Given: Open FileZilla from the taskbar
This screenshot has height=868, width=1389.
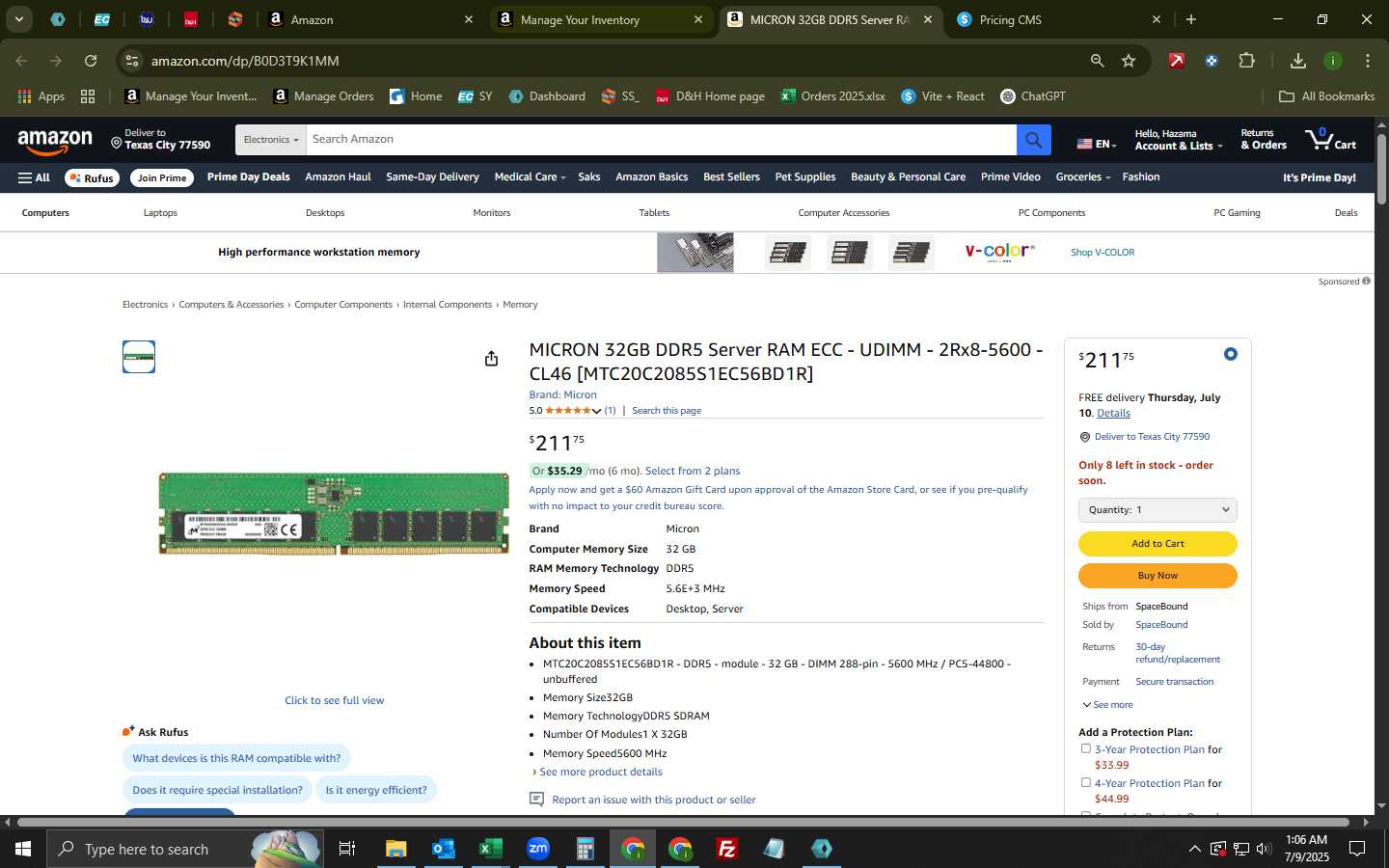Looking at the screenshot, I should (727, 849).
